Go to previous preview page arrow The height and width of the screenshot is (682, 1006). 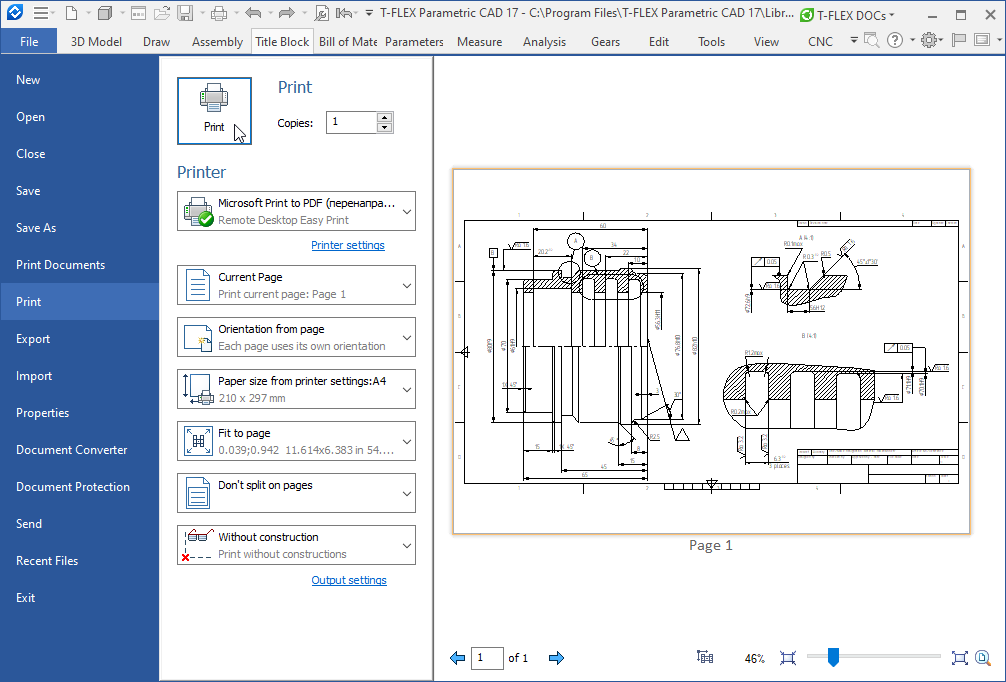click(x=457, y=658)
